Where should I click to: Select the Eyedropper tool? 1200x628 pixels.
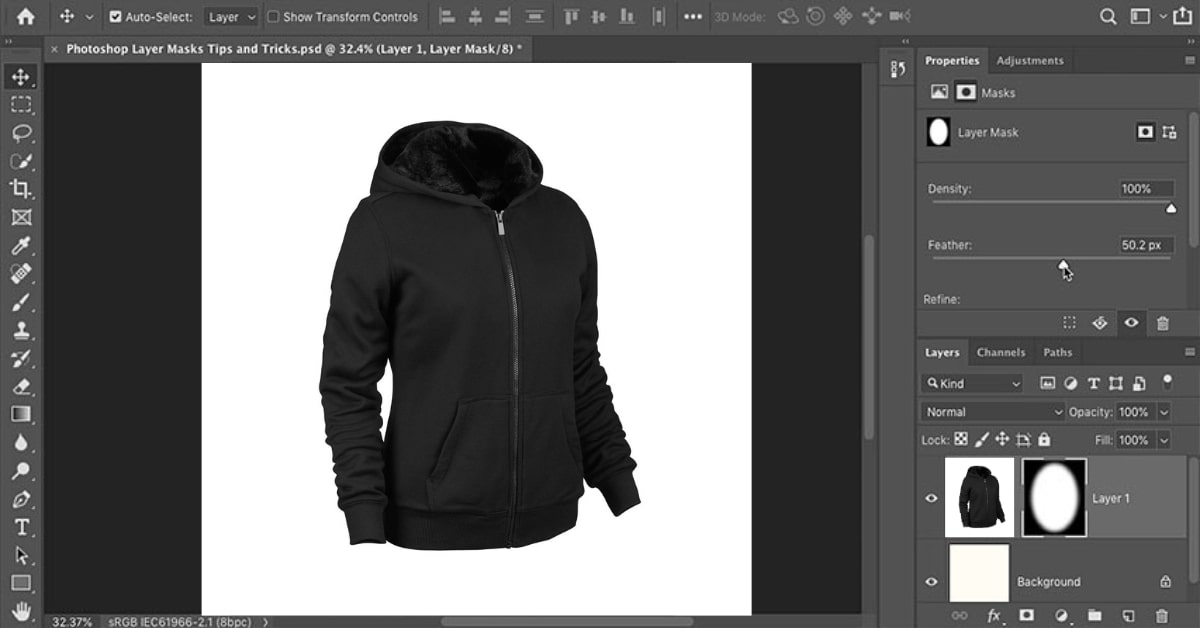(x=21, y=245)
